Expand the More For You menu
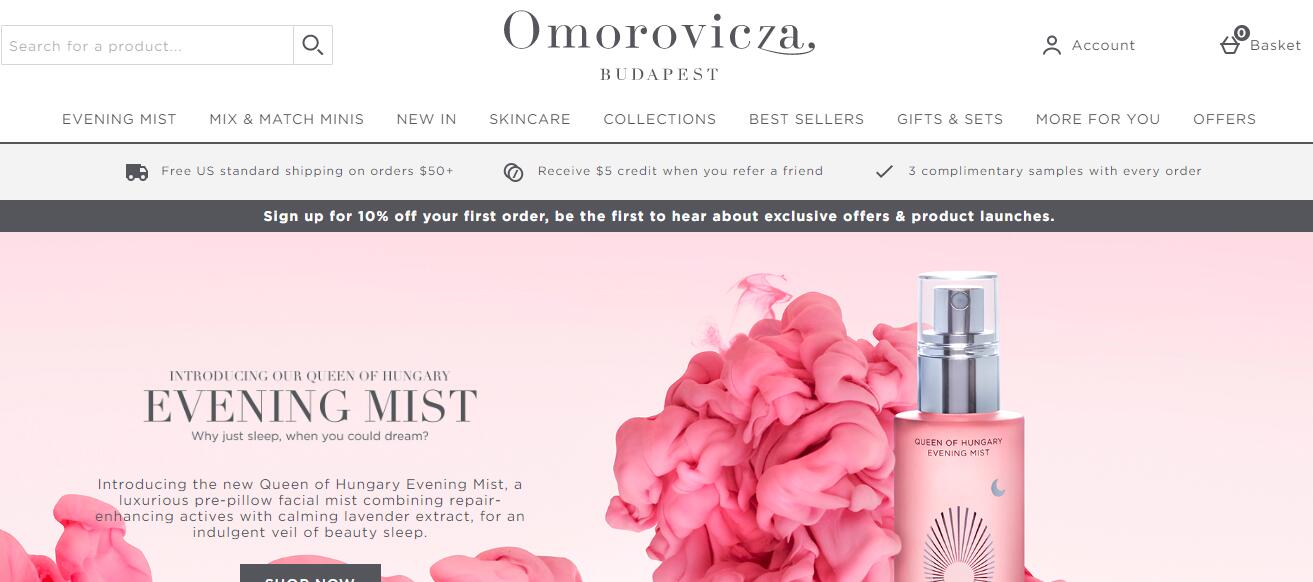Image resolution: width=1313 pixels, height=582 pixels. point(1098,119)
